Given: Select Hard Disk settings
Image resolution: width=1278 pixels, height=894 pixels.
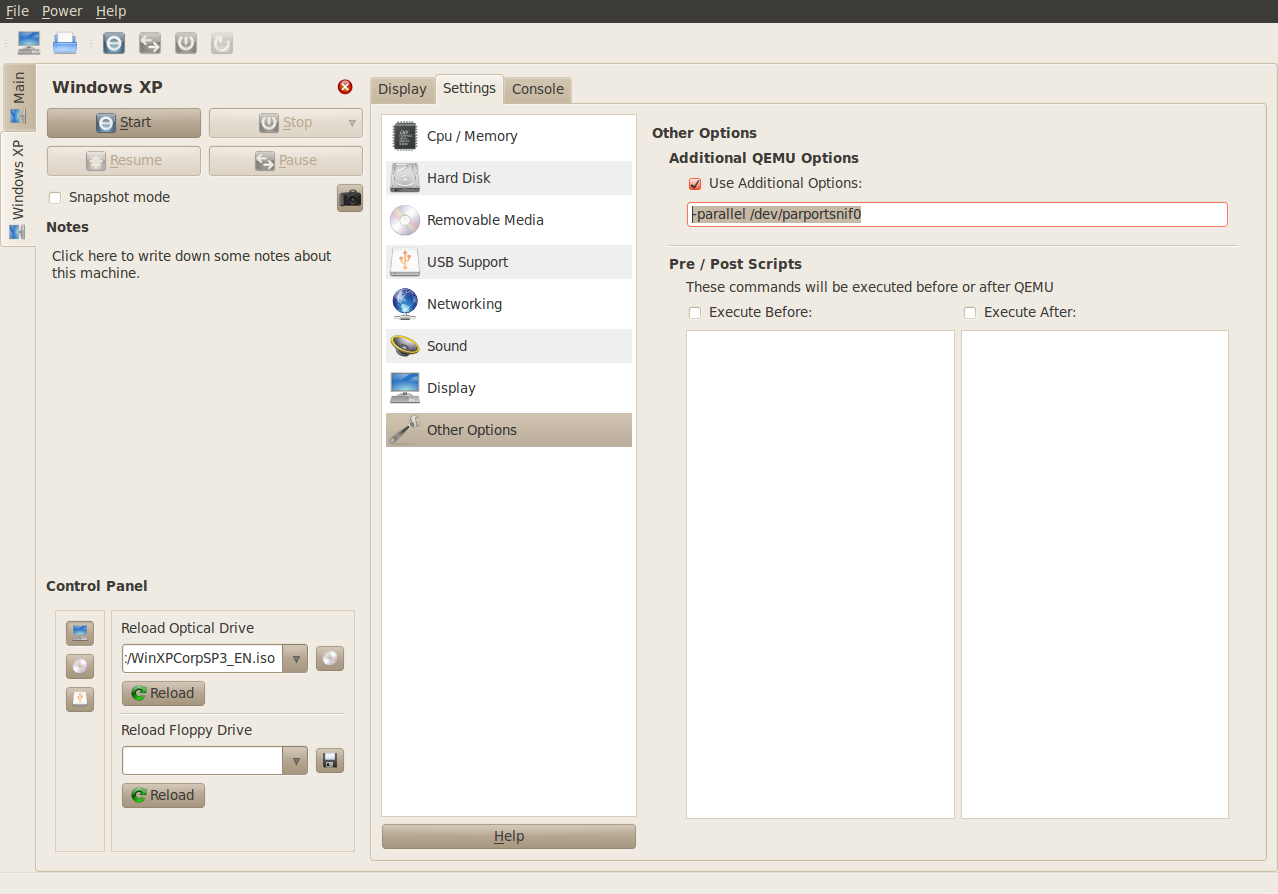Looking at the screenshot, I should [509, 178].
